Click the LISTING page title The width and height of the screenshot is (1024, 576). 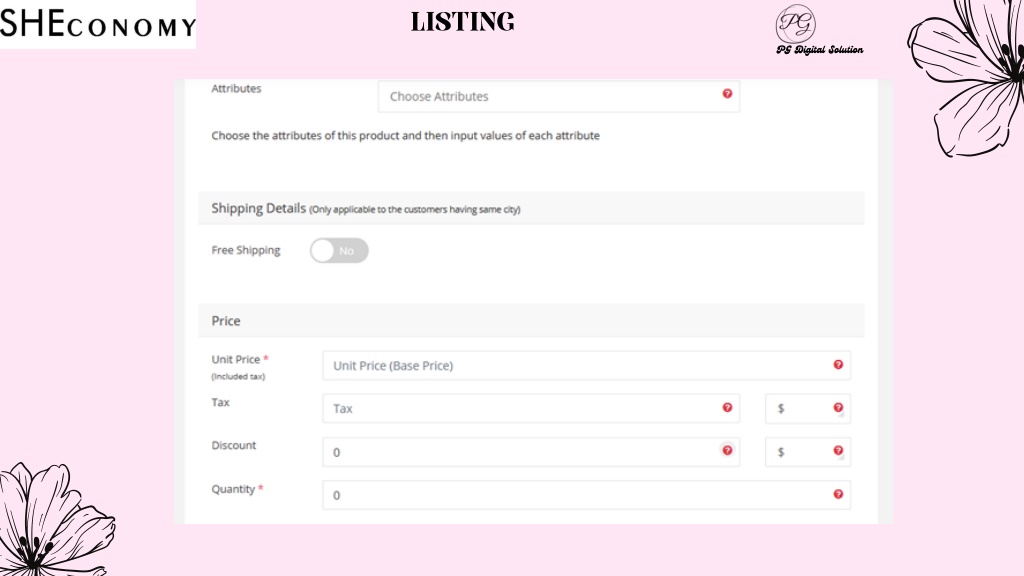coord(462,22)
